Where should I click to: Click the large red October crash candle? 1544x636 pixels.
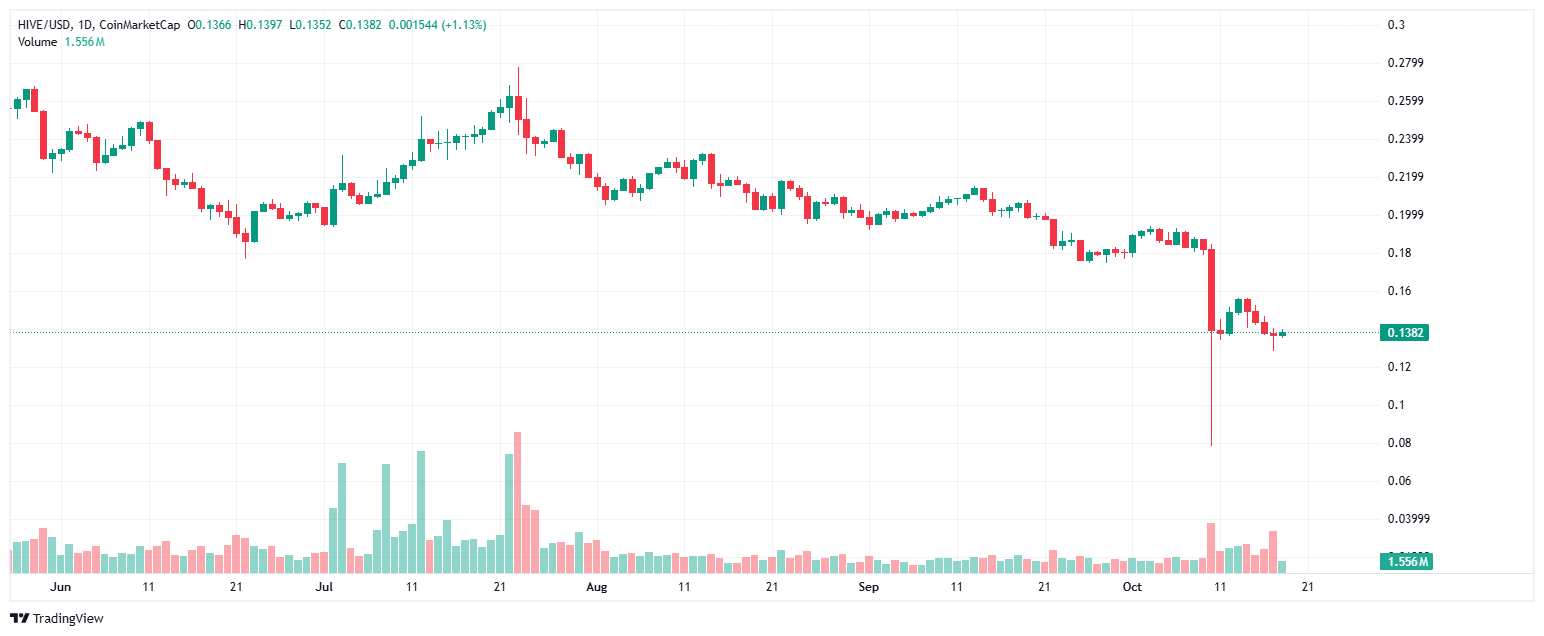coord(1211,290)
